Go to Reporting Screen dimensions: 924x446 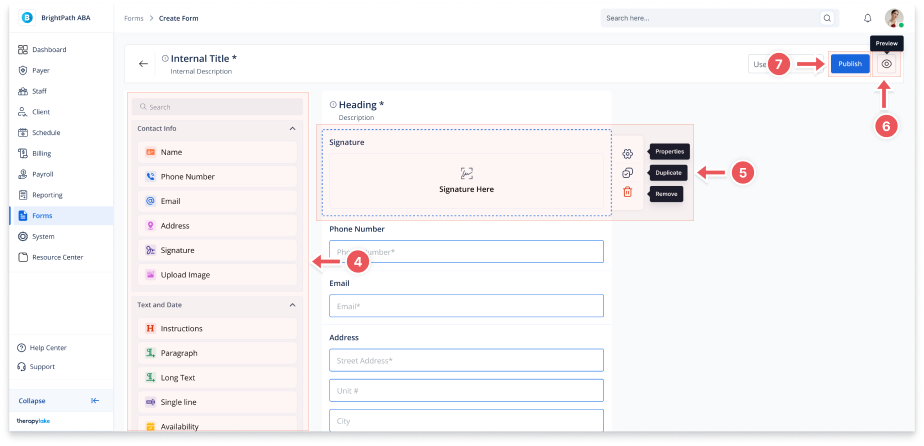click(x=61, y=195)
